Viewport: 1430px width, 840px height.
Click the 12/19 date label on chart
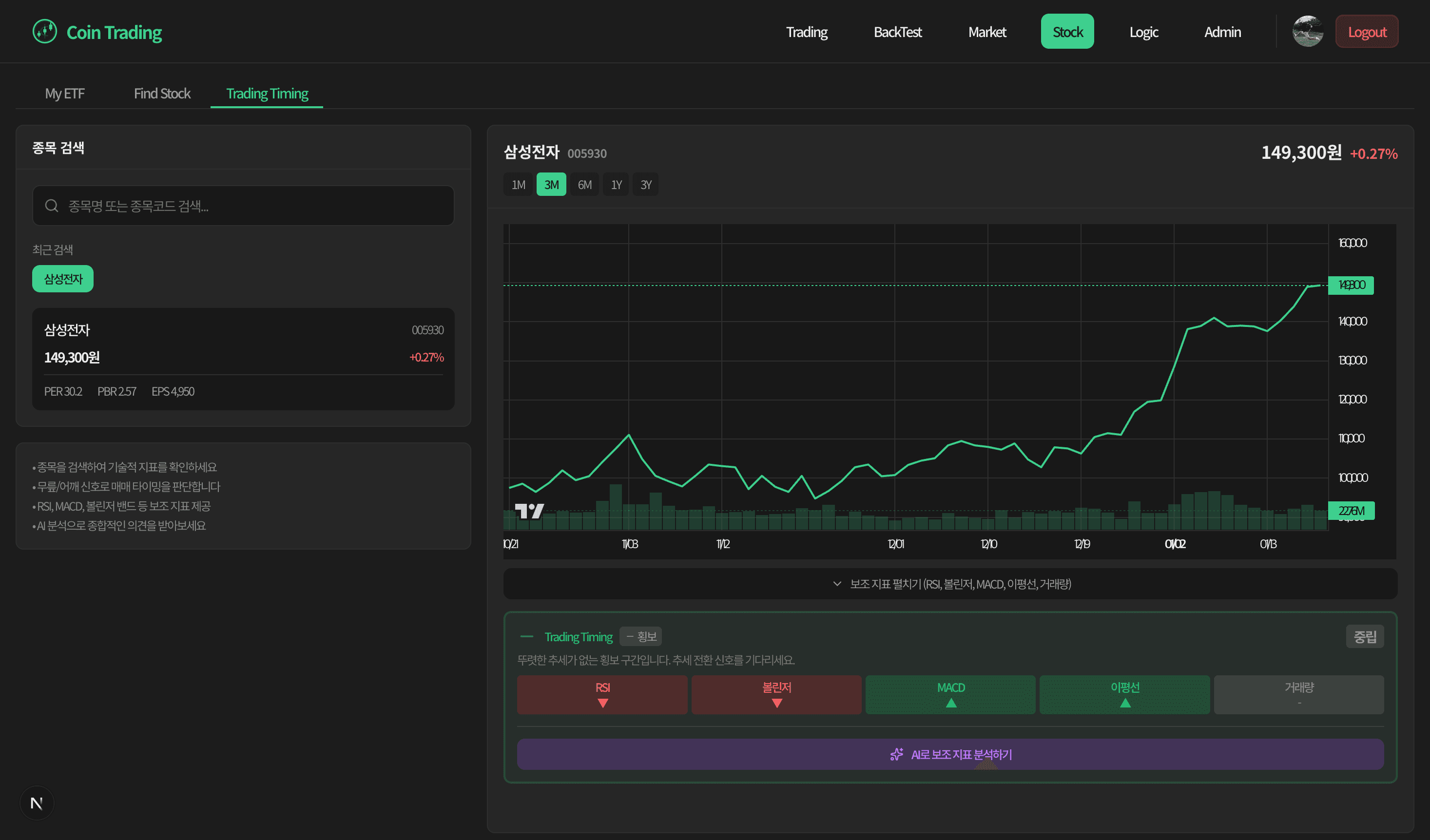tap(1082, 544)
